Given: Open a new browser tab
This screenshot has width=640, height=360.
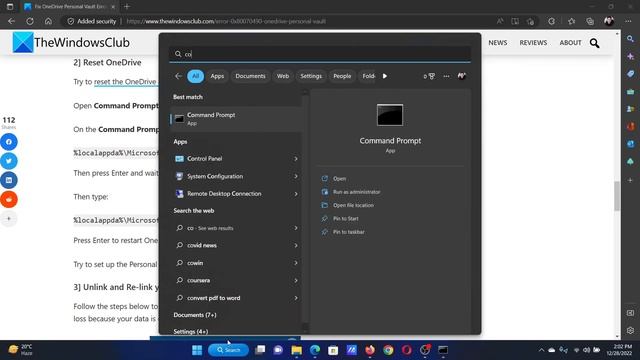Looking at the screenshot, I should [x=127, y=7].
